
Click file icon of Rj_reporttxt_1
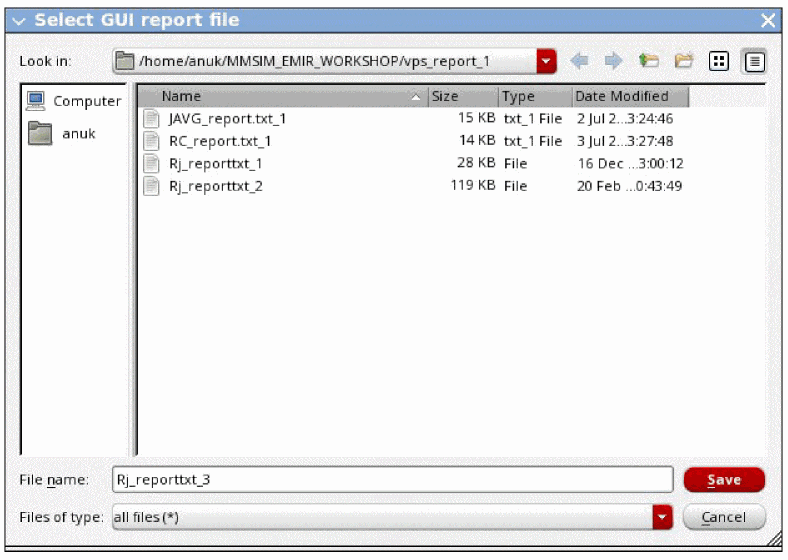tap(151, 164)
